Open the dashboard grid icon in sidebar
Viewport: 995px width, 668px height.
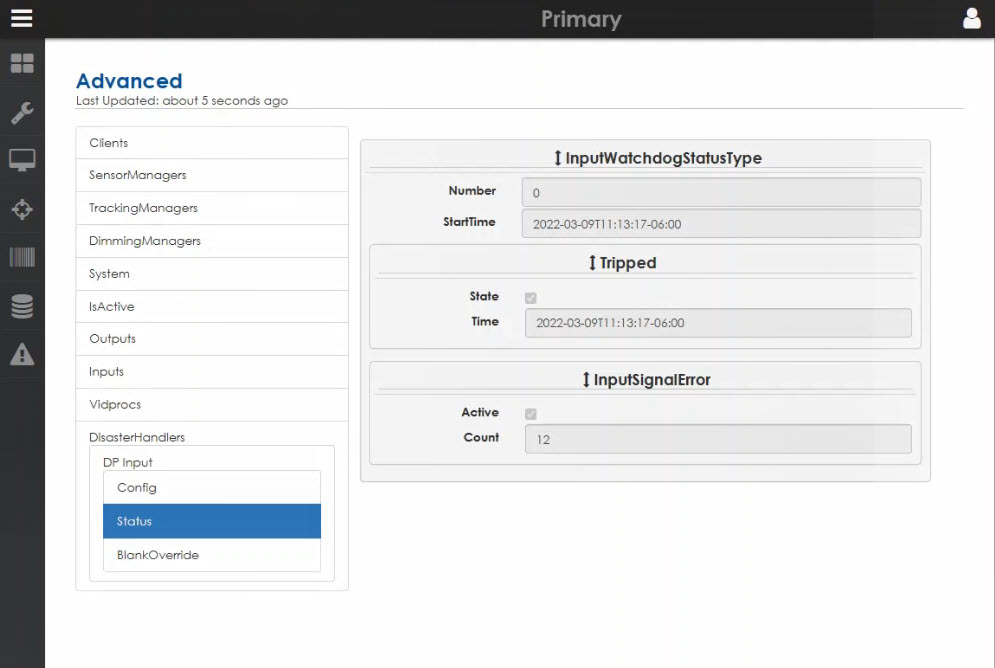[x=22, y=64]
